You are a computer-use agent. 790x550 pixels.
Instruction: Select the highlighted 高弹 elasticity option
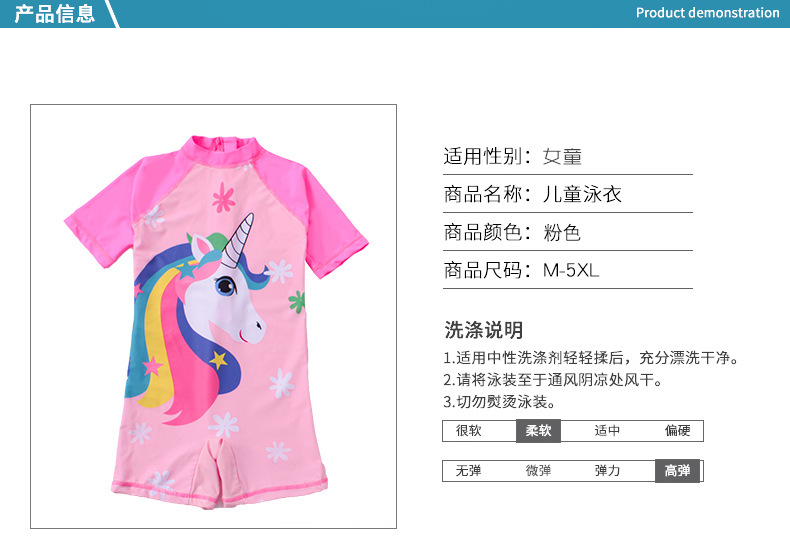coord(677,471)
